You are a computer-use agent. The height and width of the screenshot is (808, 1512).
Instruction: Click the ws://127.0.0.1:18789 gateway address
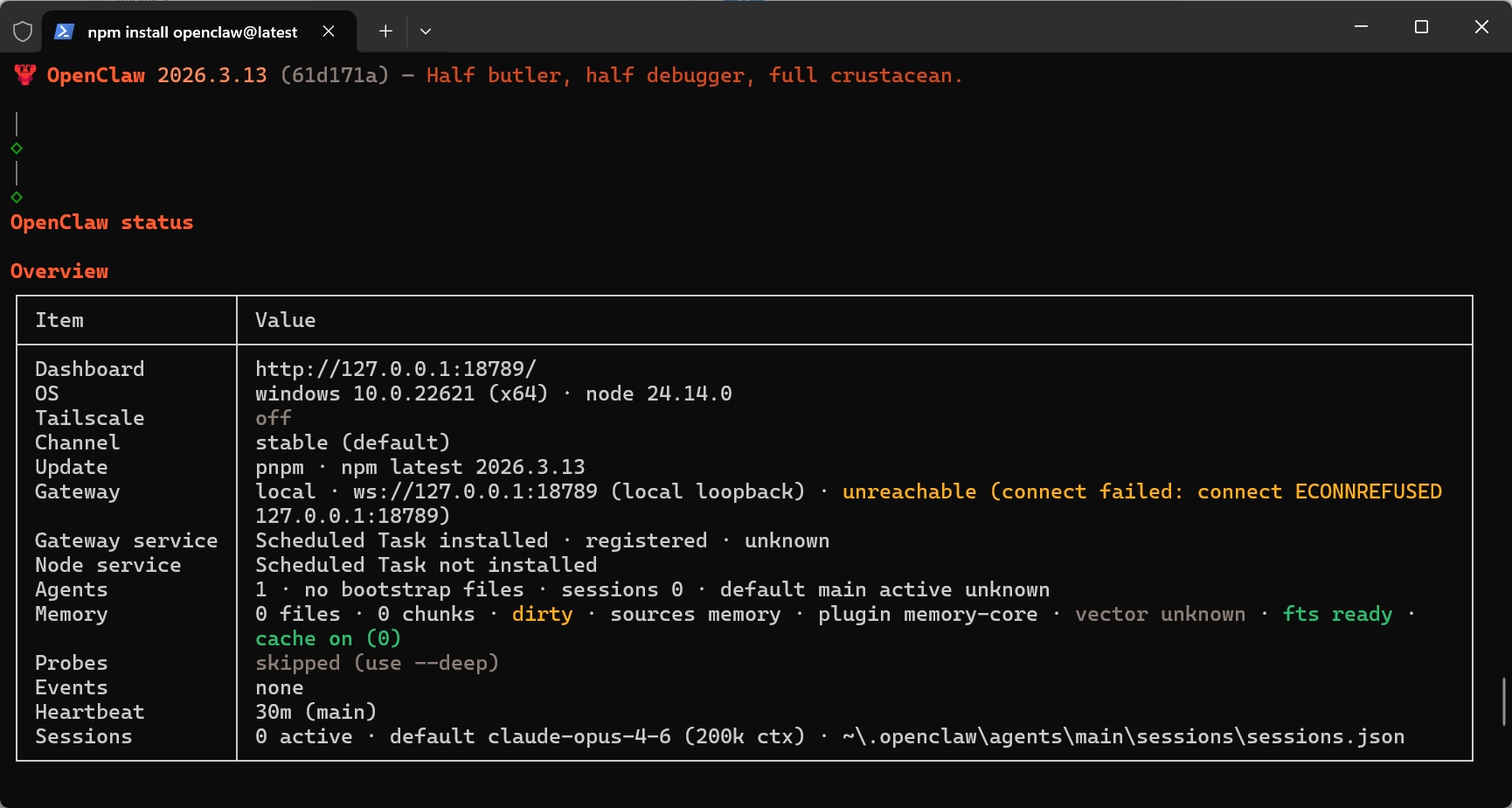click(x=475, y=491)
